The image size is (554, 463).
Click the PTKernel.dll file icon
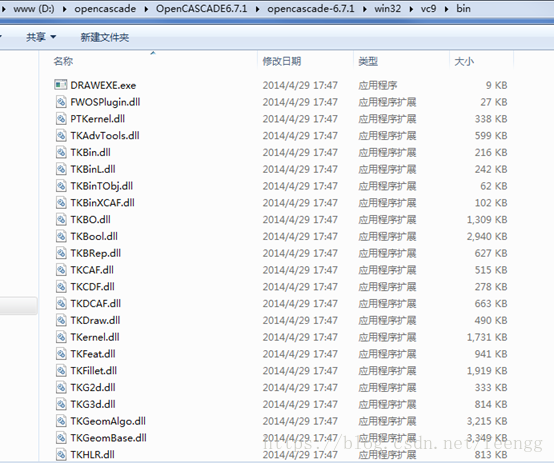coord(61,119)
